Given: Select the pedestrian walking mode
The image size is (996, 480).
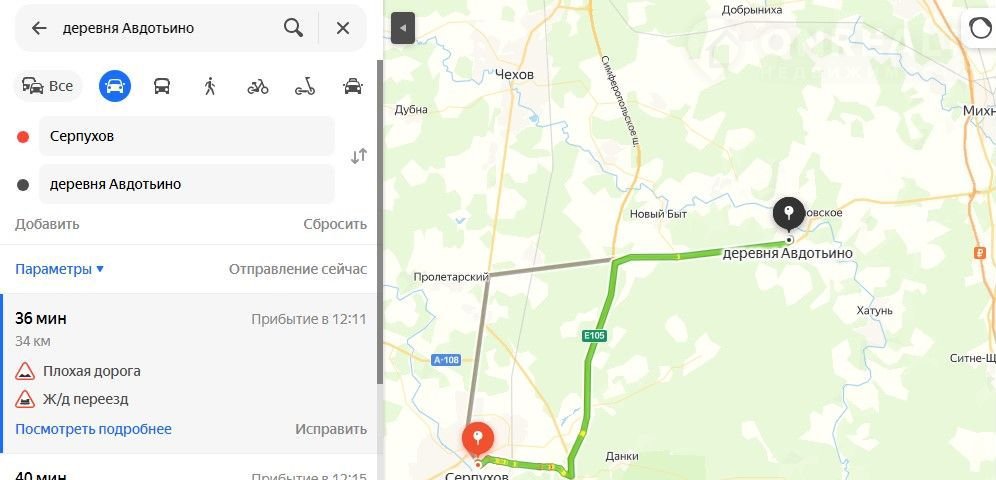Looking at the screenshot, I should click(210, 86).
